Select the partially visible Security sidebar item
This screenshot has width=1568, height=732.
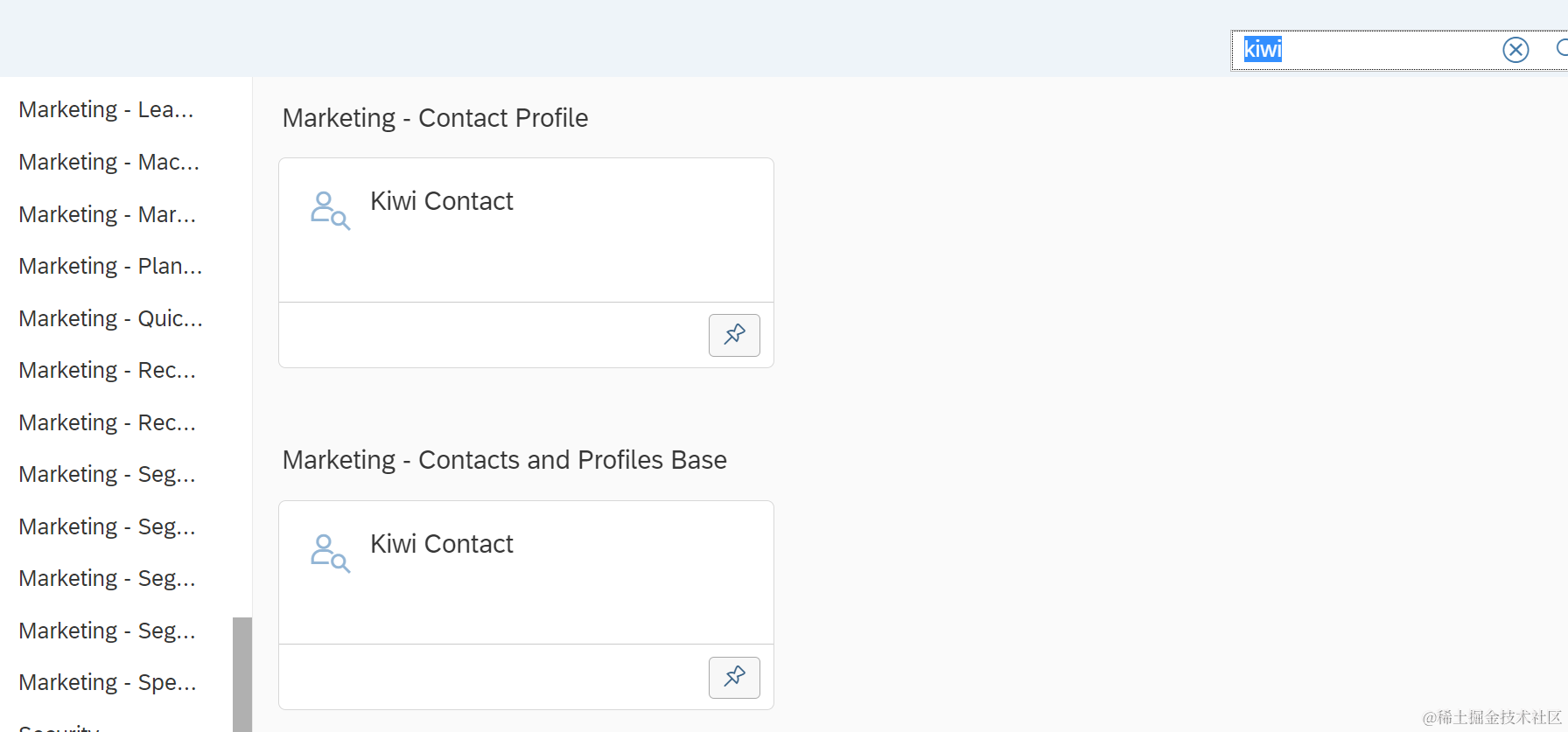tap(59, 727)
